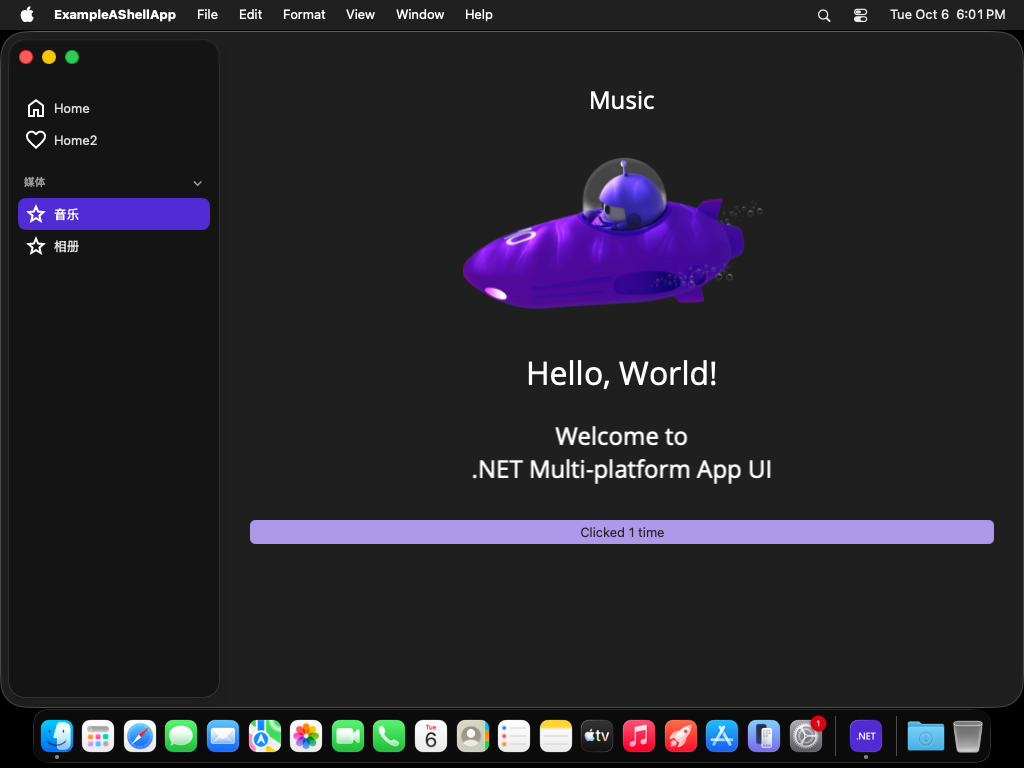The image size is (1024, 768).
Task: Open Launchpad from the Dock
Action: pos(98,736)
